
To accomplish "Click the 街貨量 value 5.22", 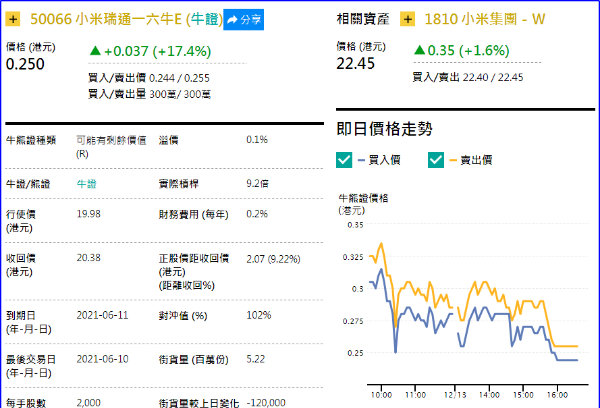I will tap(256, 359).
